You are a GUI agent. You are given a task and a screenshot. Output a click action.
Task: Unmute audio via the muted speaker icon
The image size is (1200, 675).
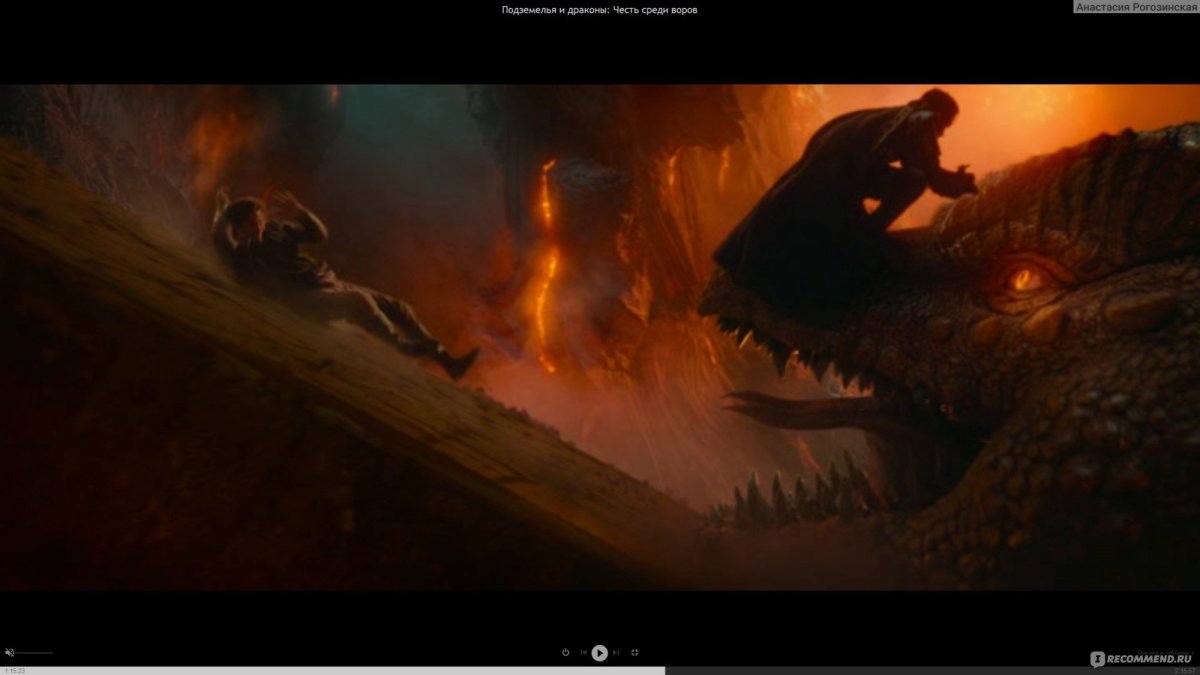pos(10,653)
